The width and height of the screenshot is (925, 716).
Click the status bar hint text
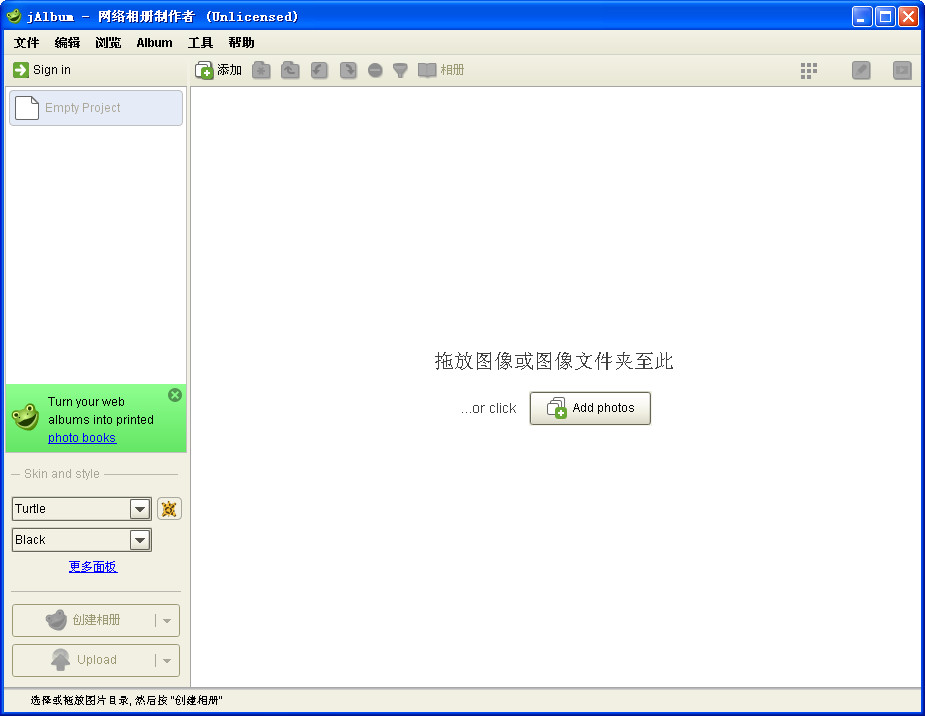pyautogui.click(x=126, y=700)
